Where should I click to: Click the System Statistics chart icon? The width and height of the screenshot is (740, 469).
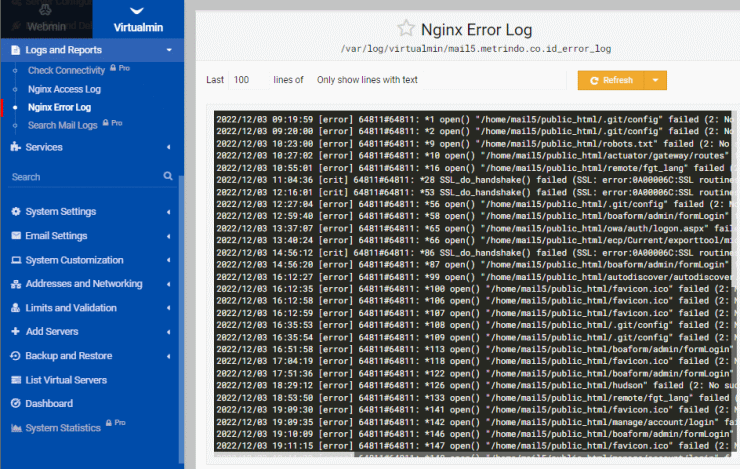pyautogui.click(x=17, y=428)
